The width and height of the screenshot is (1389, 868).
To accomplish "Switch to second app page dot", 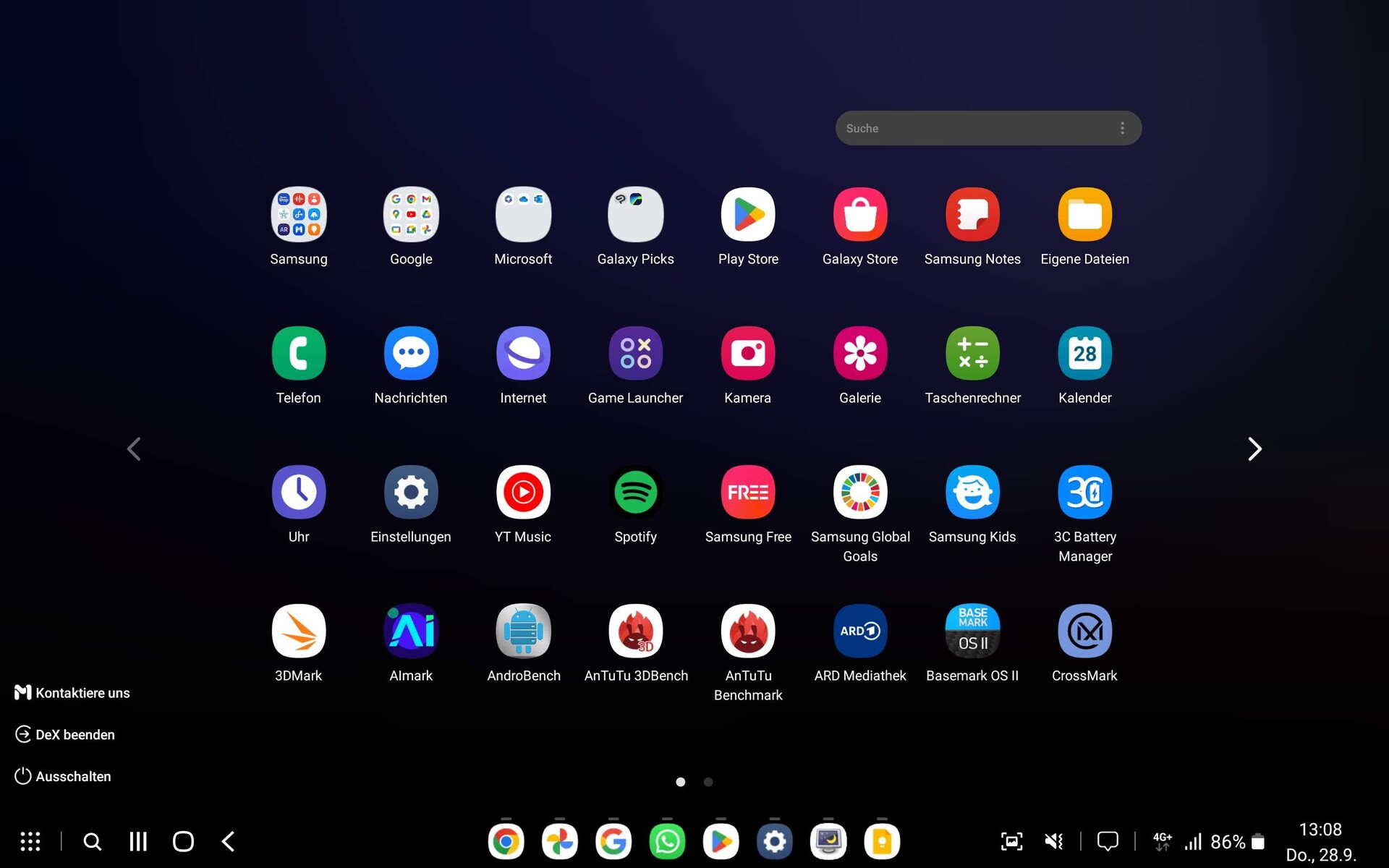I will click(708, 782).
